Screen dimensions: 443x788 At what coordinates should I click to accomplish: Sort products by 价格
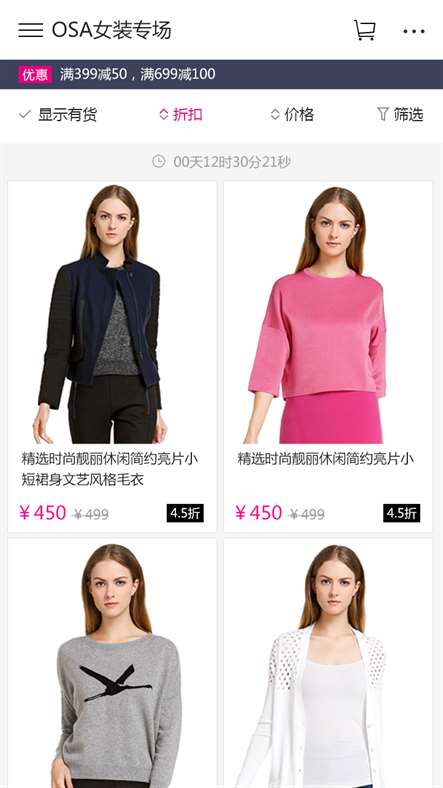tap(292, 114)
